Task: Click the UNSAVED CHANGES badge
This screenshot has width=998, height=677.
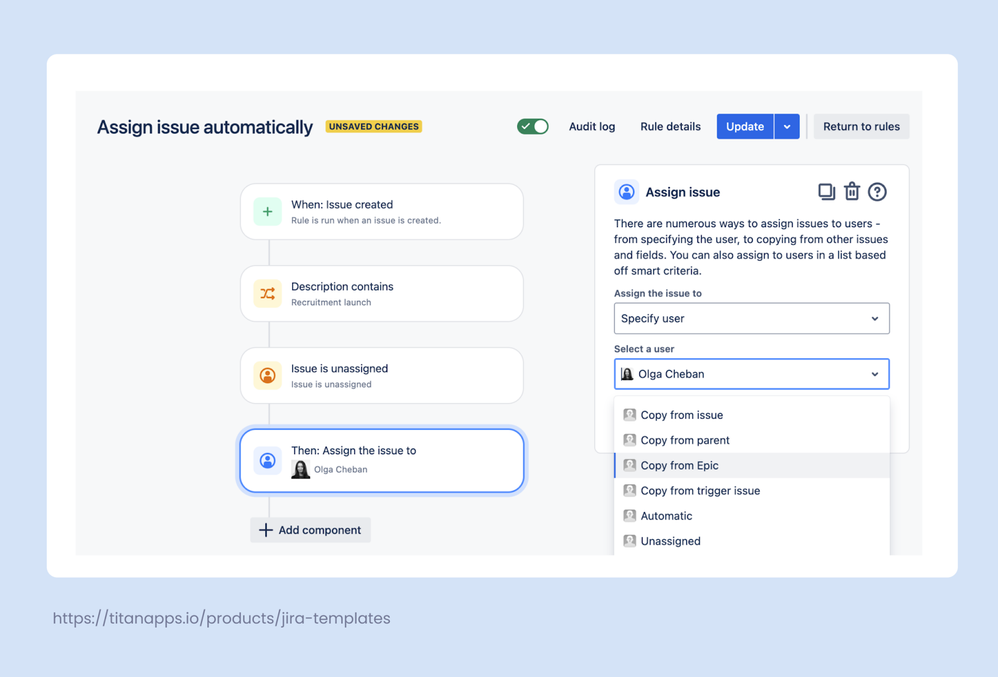Action: tap(374, 127)
